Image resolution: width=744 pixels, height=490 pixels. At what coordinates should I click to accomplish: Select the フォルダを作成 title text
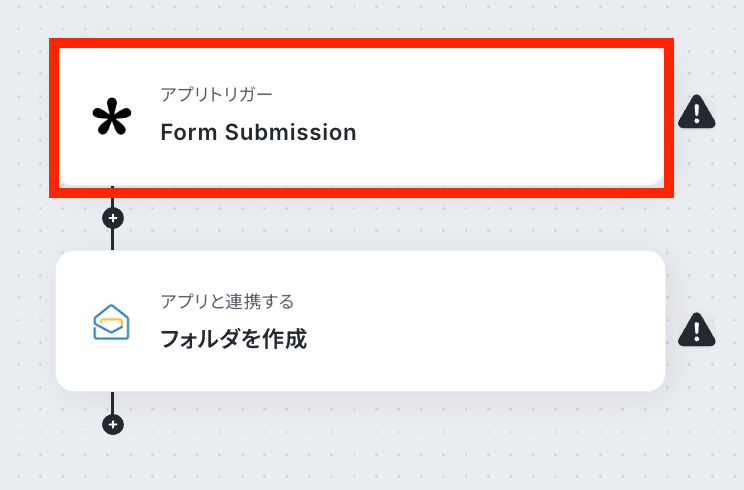[x=233, y=340]
